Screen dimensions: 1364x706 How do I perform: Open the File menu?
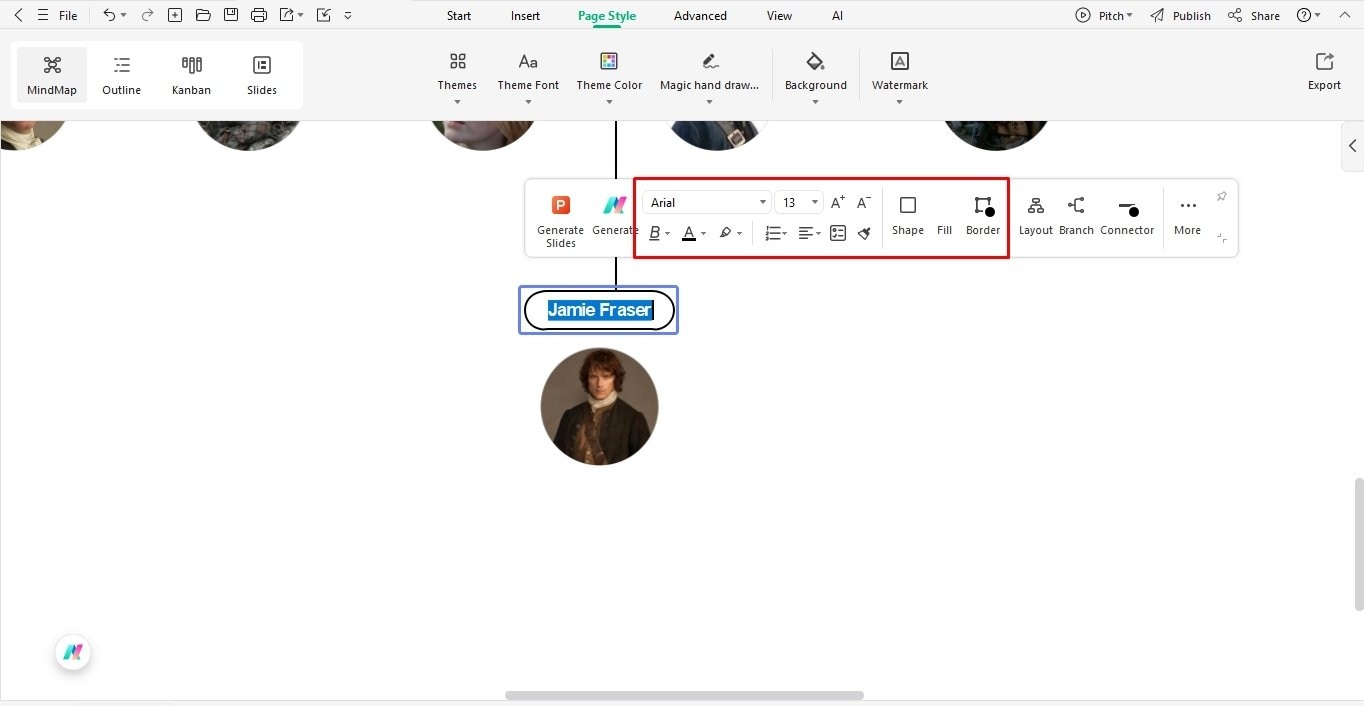[x=67, y=15]
